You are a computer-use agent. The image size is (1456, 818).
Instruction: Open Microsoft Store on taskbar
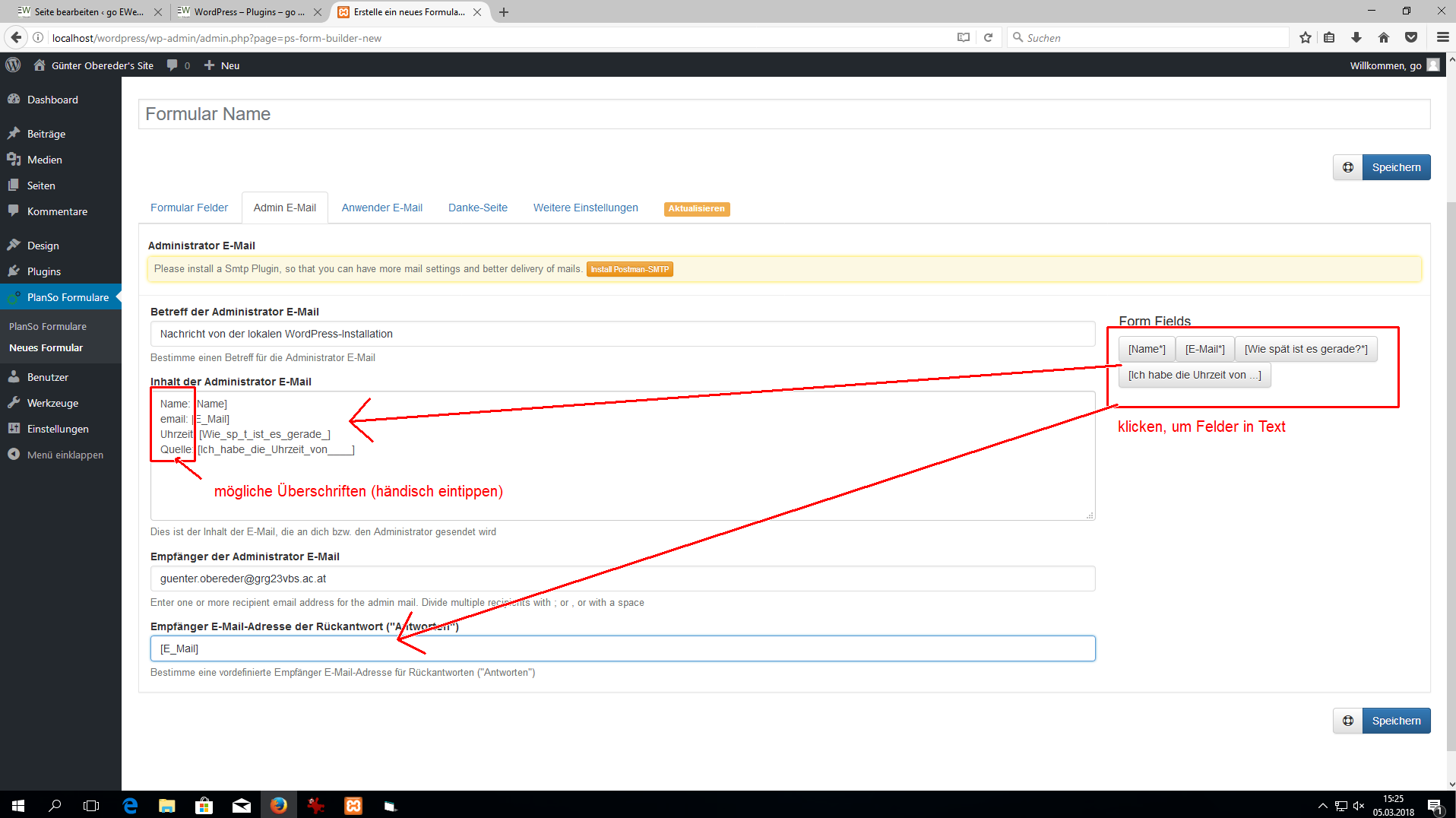tap(204, 805)
